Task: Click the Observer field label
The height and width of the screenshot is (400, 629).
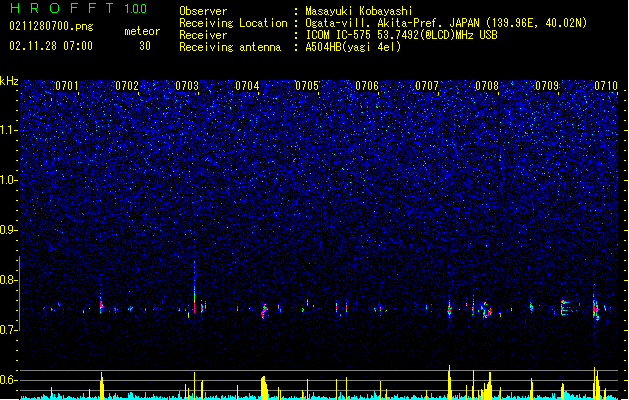Action: point(203,11)
